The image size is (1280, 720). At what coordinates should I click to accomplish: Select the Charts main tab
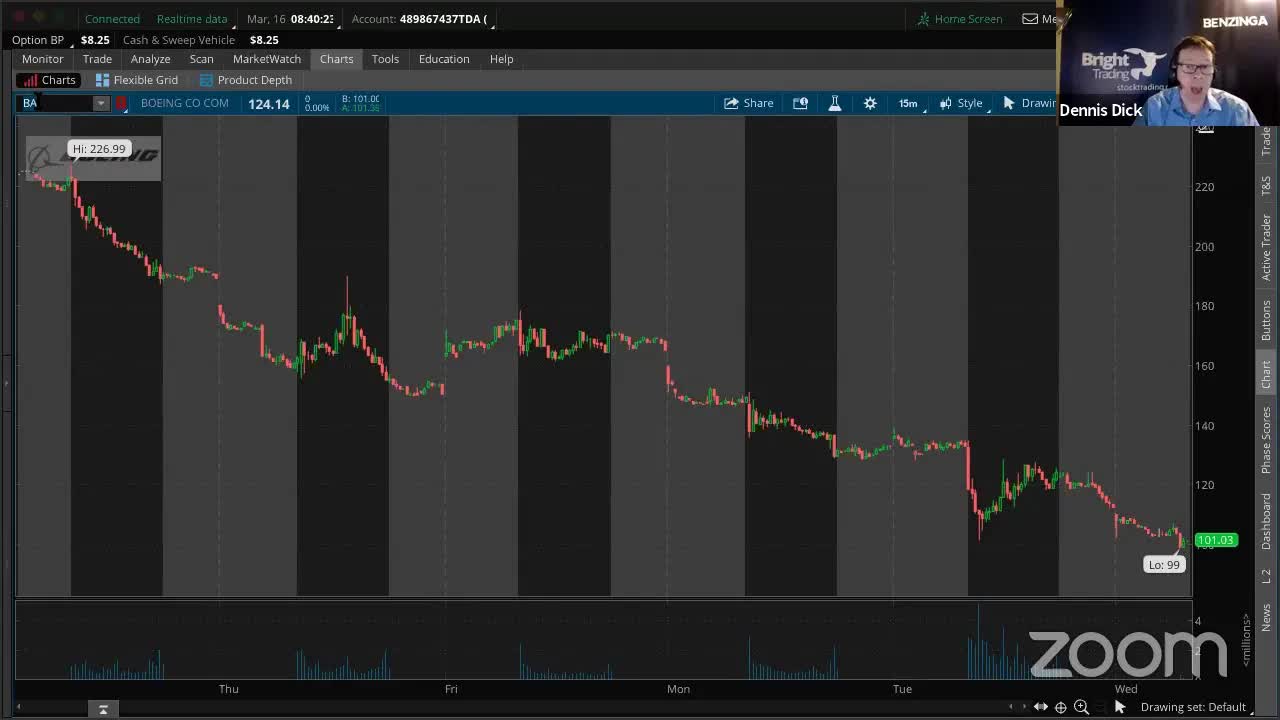tap(336, 59)
